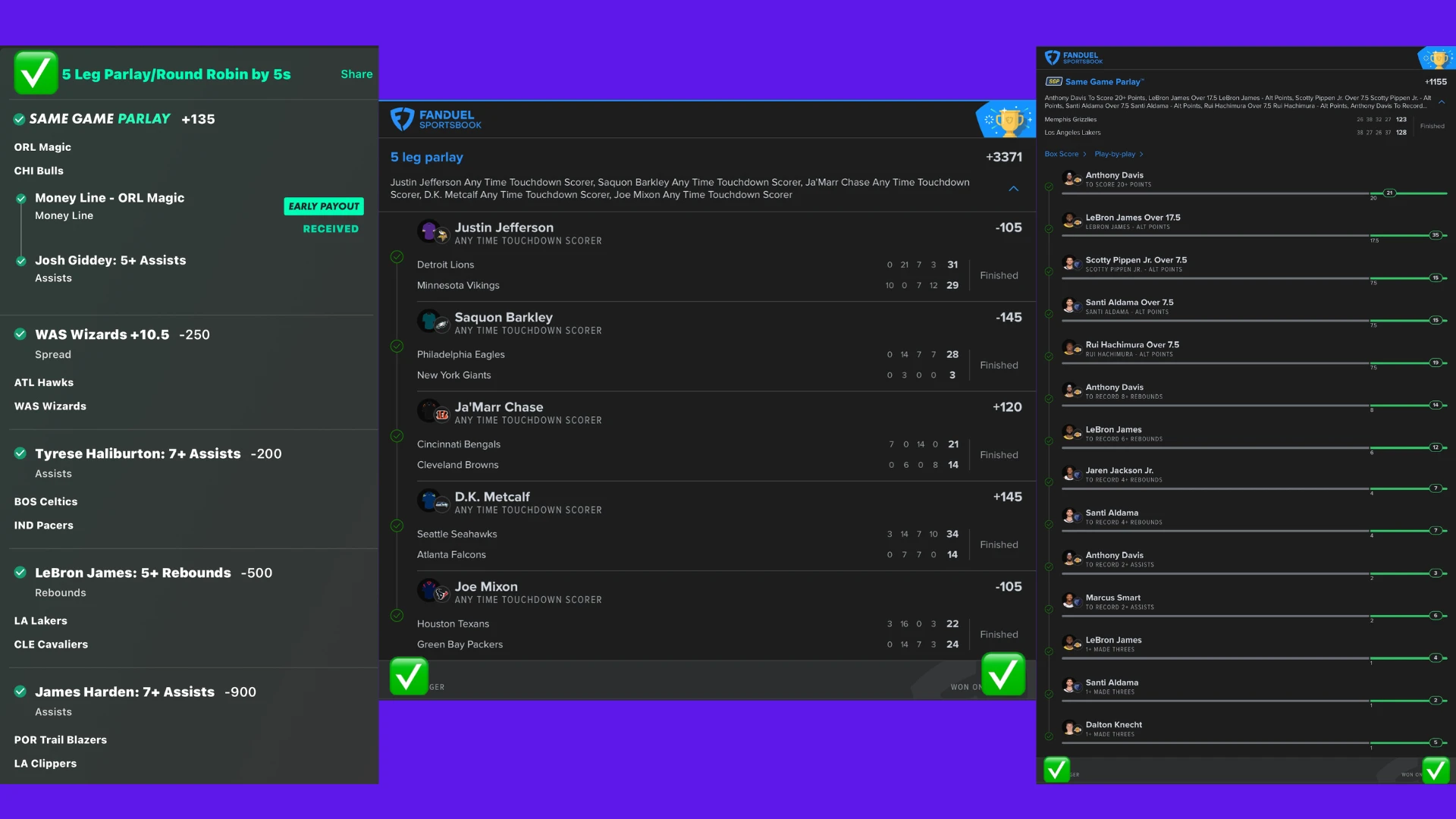Click Memphis Grizzlies team row

coord(1226,120)
